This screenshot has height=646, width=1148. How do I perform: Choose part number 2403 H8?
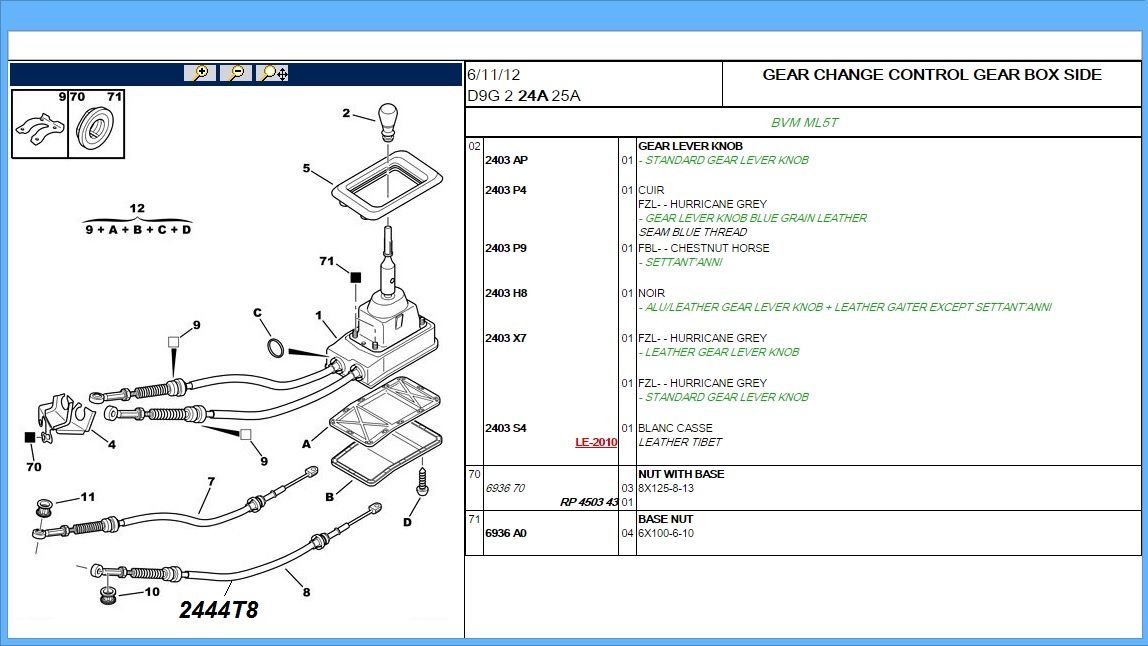tap(505, 293)
